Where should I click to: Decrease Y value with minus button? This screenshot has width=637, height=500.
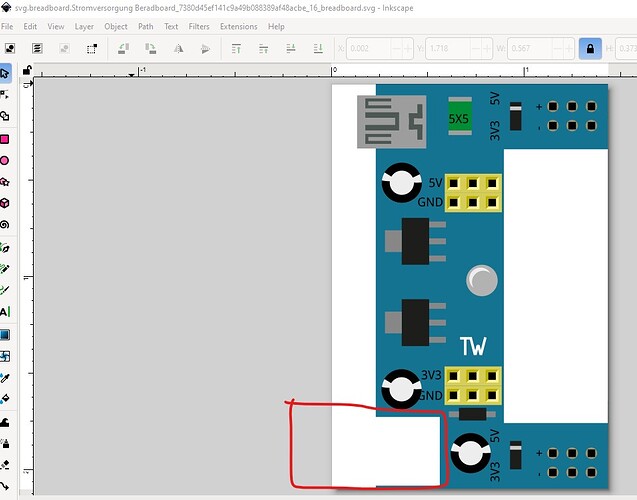coord(476,48)
